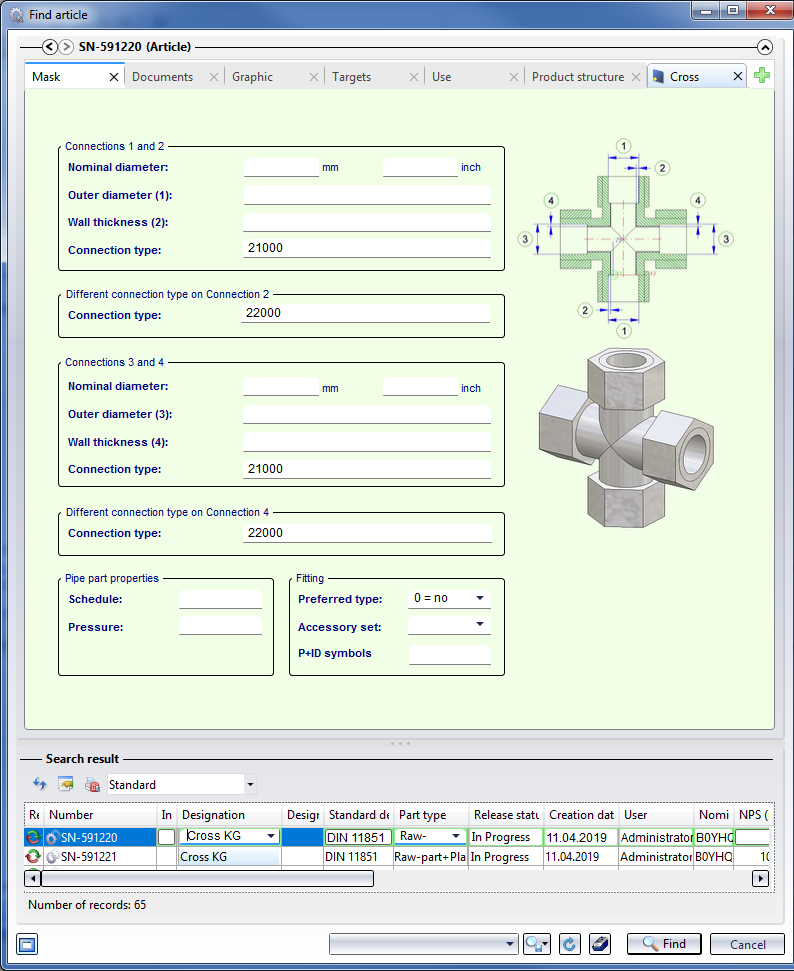Click the Cancel button
This screenshot has width=794, height=971.
click(x=747, y=944)
